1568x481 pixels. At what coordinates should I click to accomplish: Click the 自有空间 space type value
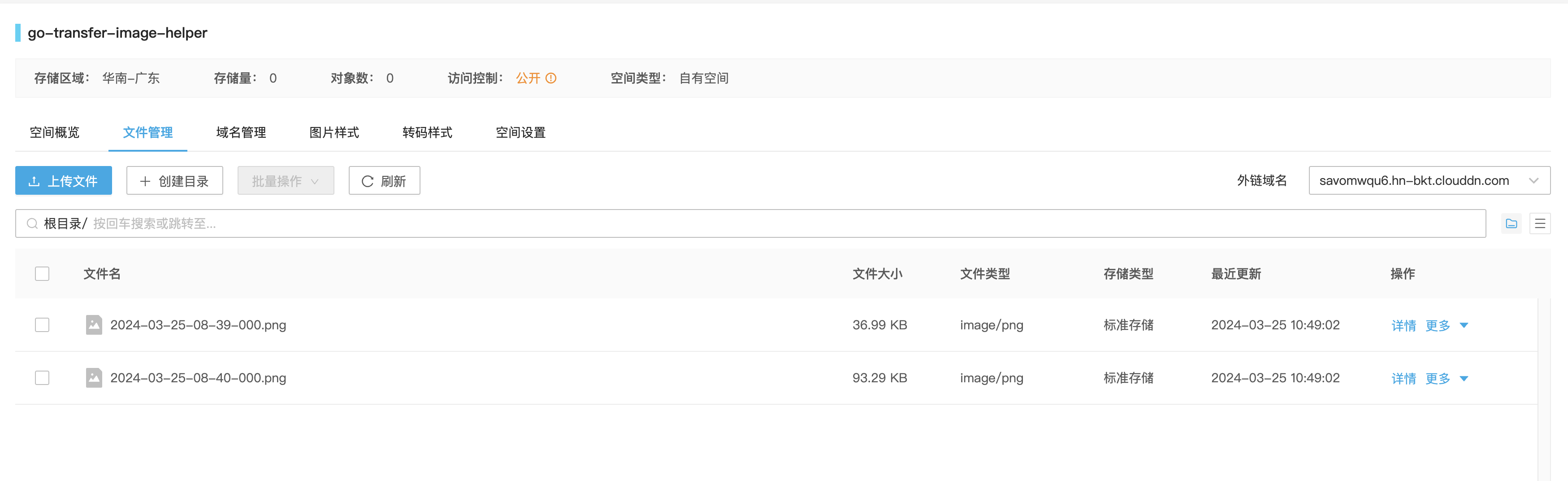tap(704, 78)
